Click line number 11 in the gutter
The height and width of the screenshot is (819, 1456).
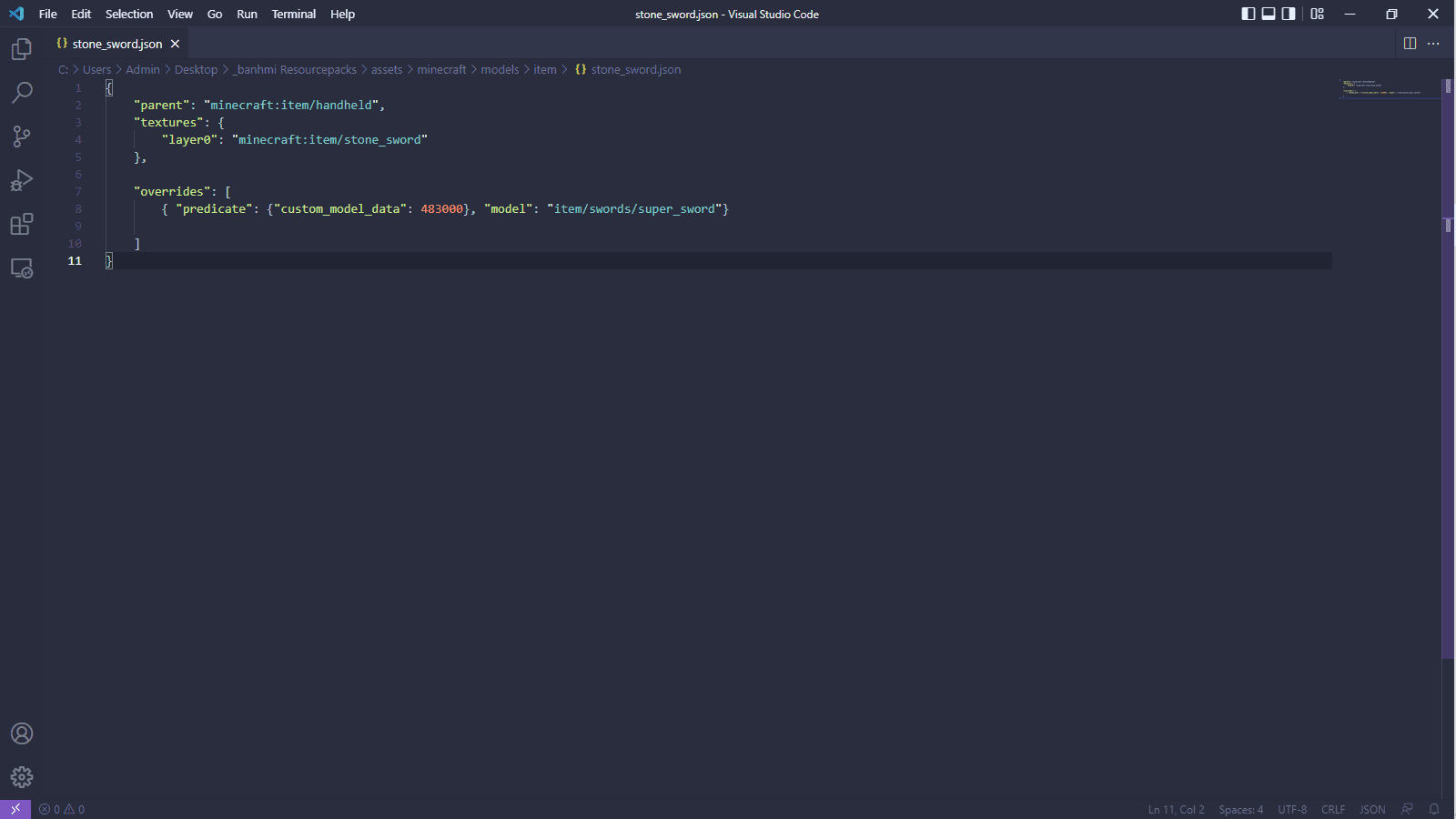(x=75, y=261)
